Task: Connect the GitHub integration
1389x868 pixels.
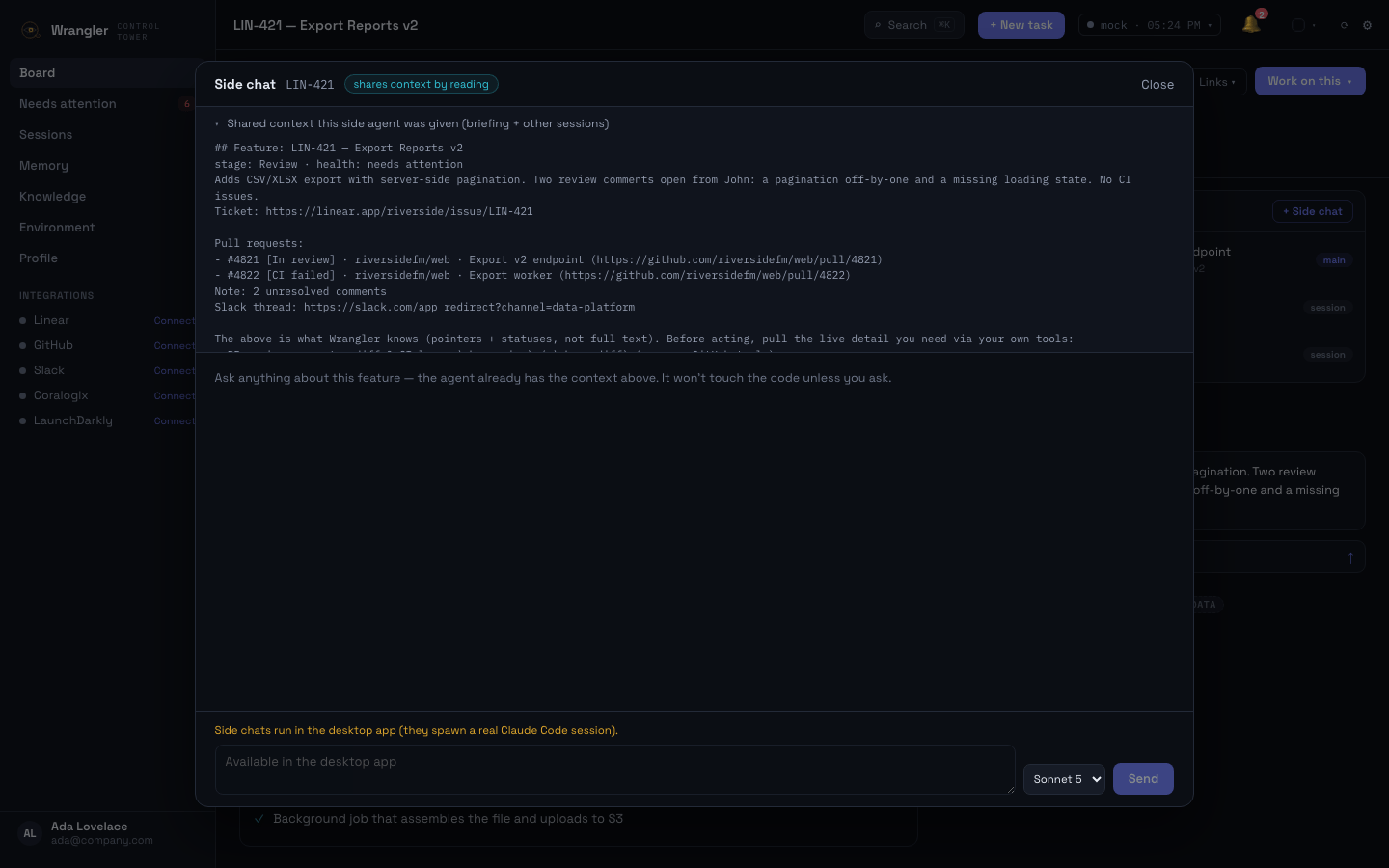Action: 175,345
